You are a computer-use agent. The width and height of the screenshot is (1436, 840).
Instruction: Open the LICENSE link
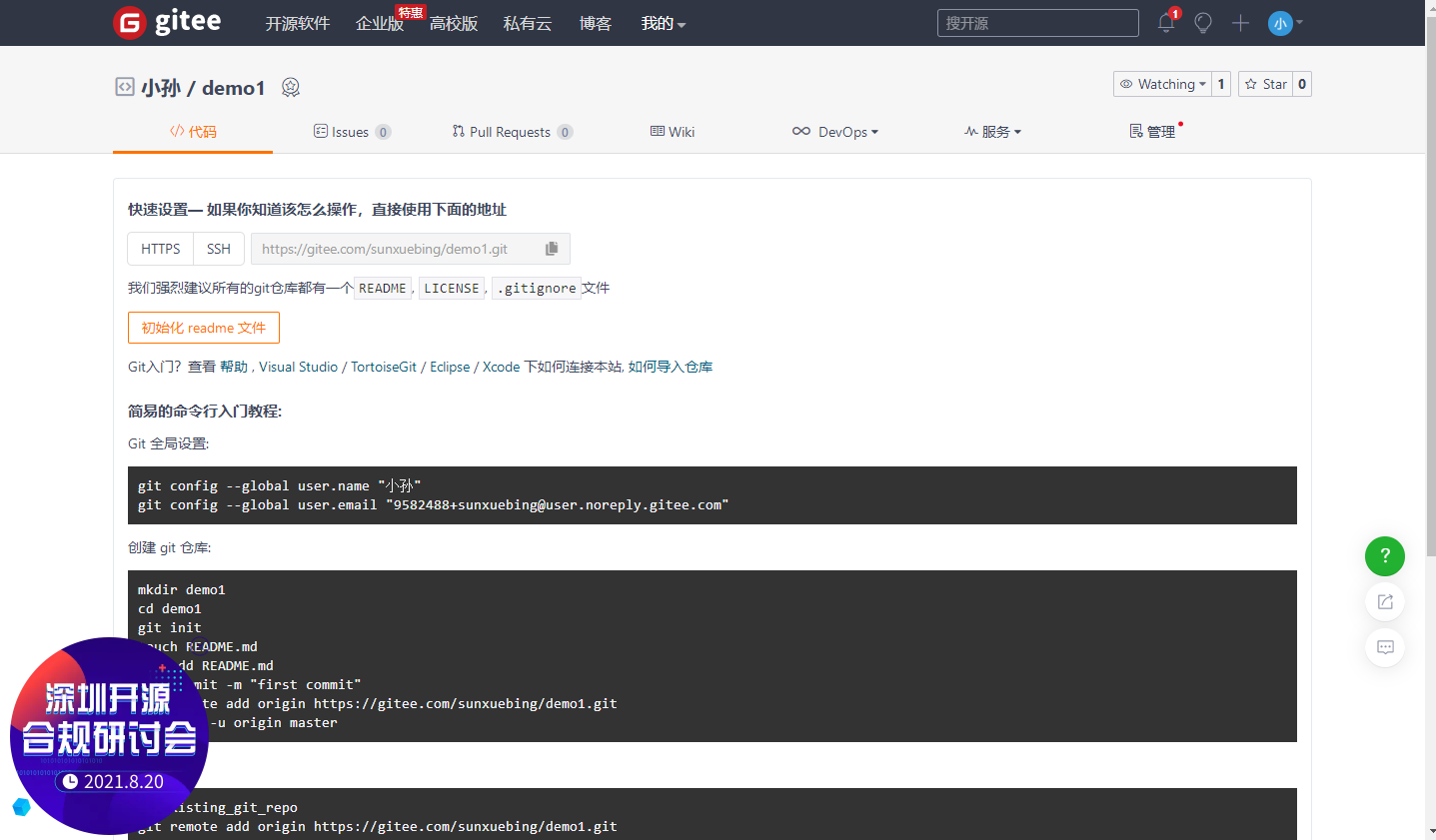click(452, 289)
